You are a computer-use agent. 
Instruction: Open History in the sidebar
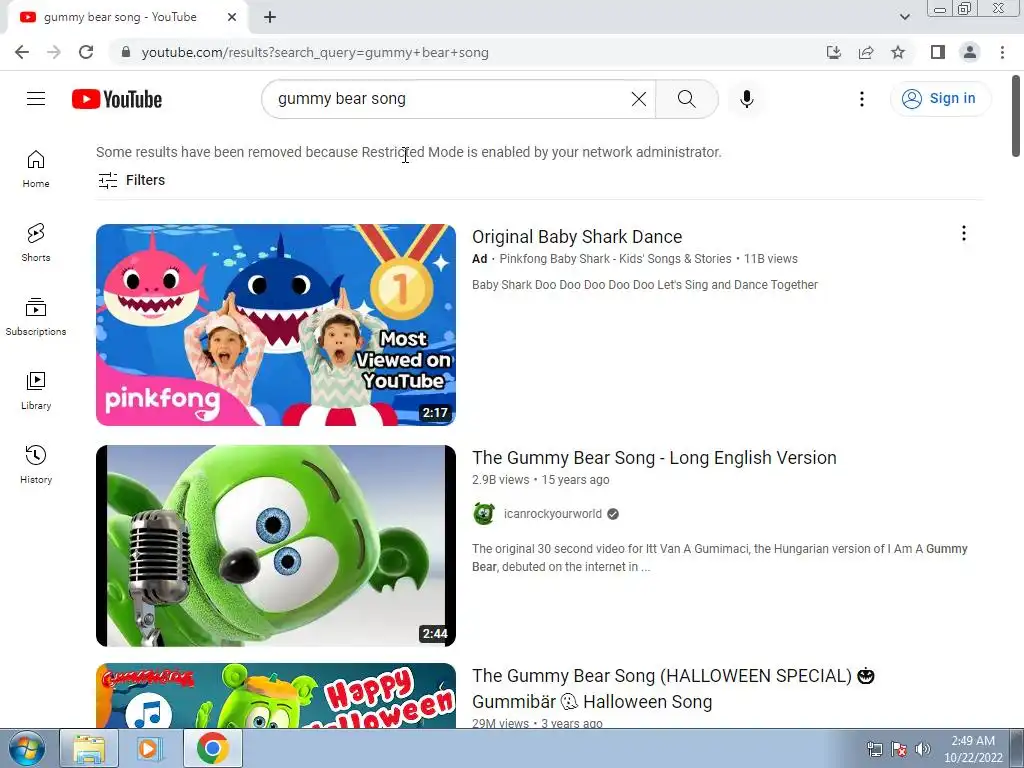coord(36,464)
